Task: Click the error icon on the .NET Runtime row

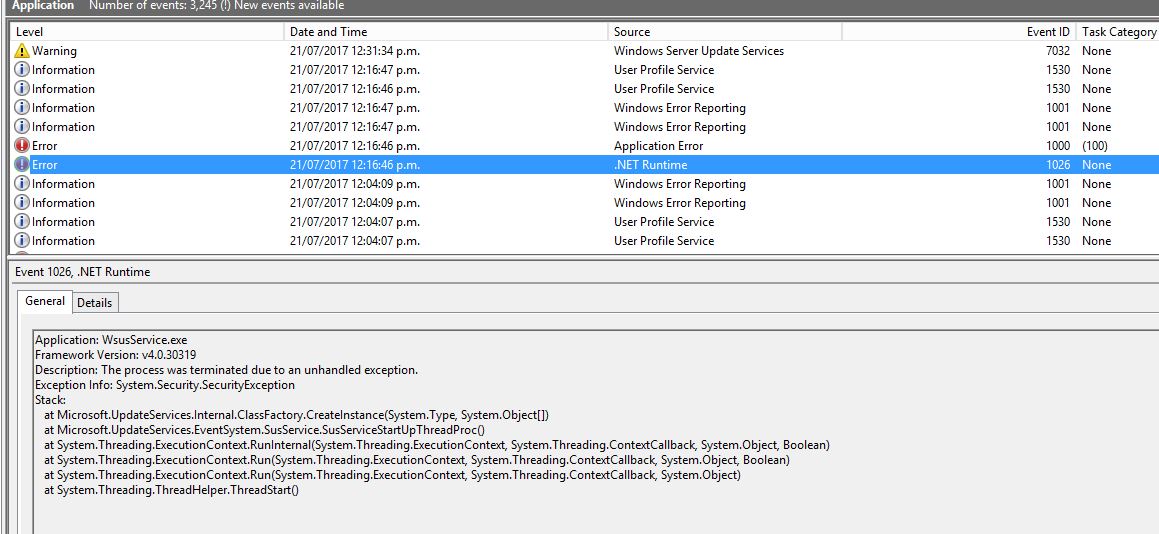Action: 22,165
